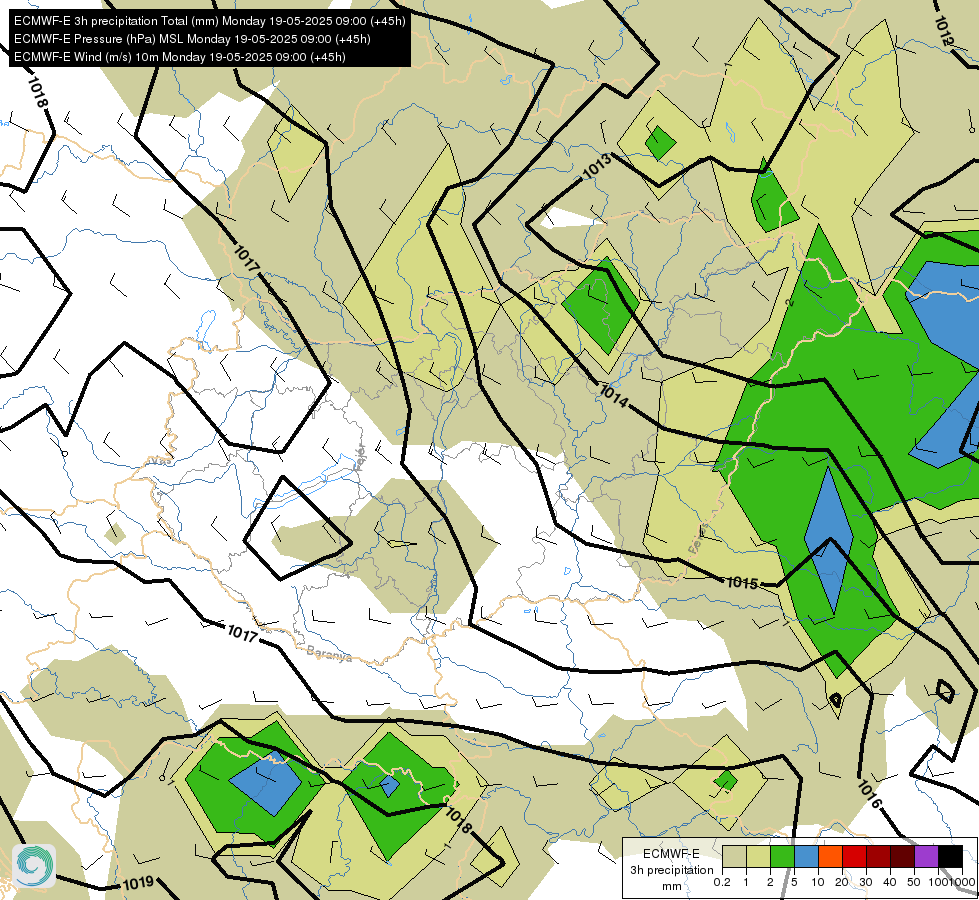
Task: Select the bright red 20–30 mm legend swatch
Action: [x=854, y=856]
